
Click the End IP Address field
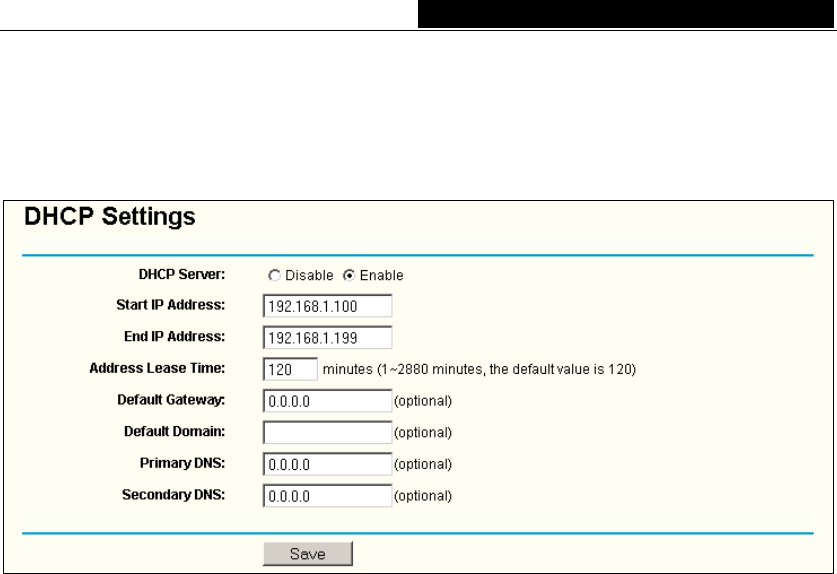[328, 337]
